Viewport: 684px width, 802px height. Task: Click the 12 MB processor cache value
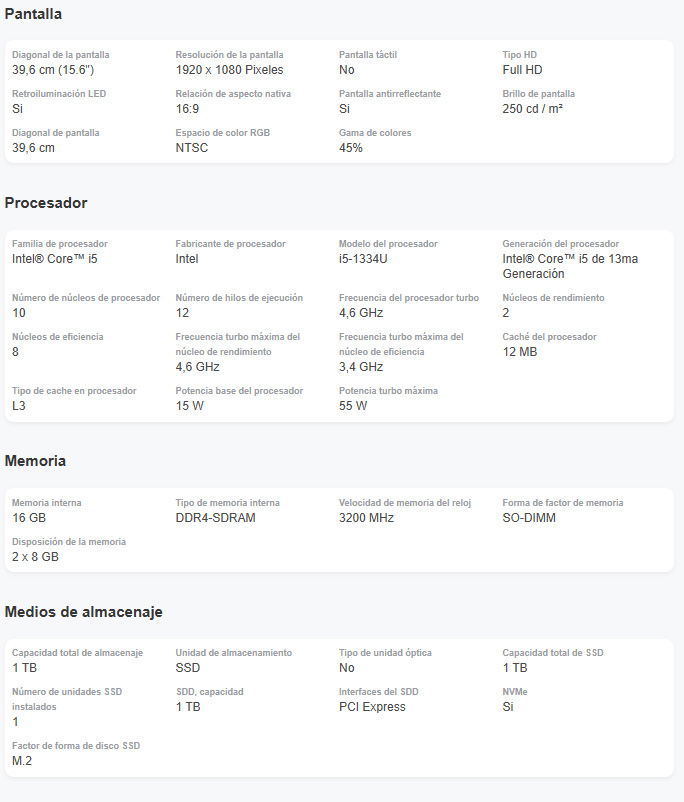tap(520, 352)
